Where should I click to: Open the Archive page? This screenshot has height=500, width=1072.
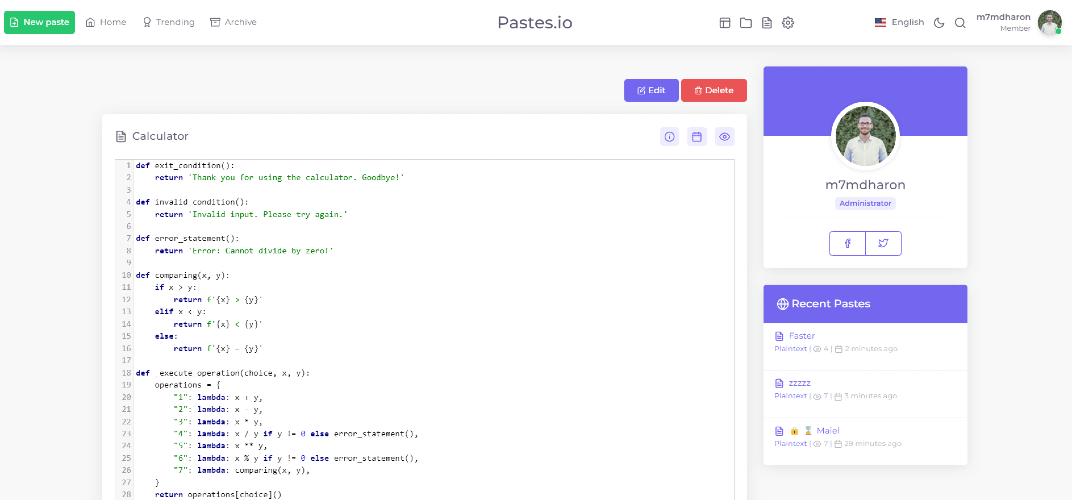[233, 23]
